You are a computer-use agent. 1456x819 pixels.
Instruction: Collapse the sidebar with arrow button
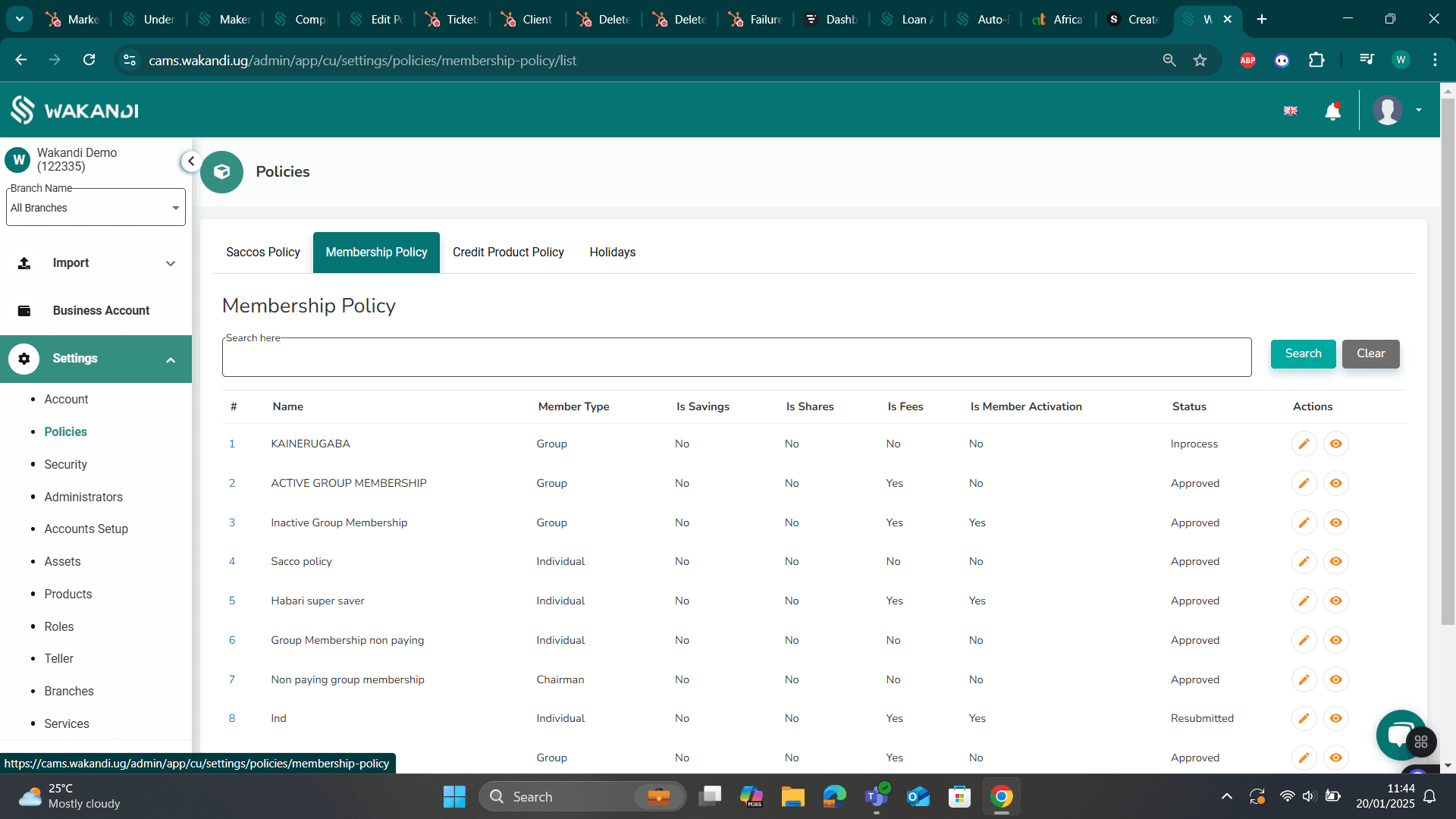(190, 161)
